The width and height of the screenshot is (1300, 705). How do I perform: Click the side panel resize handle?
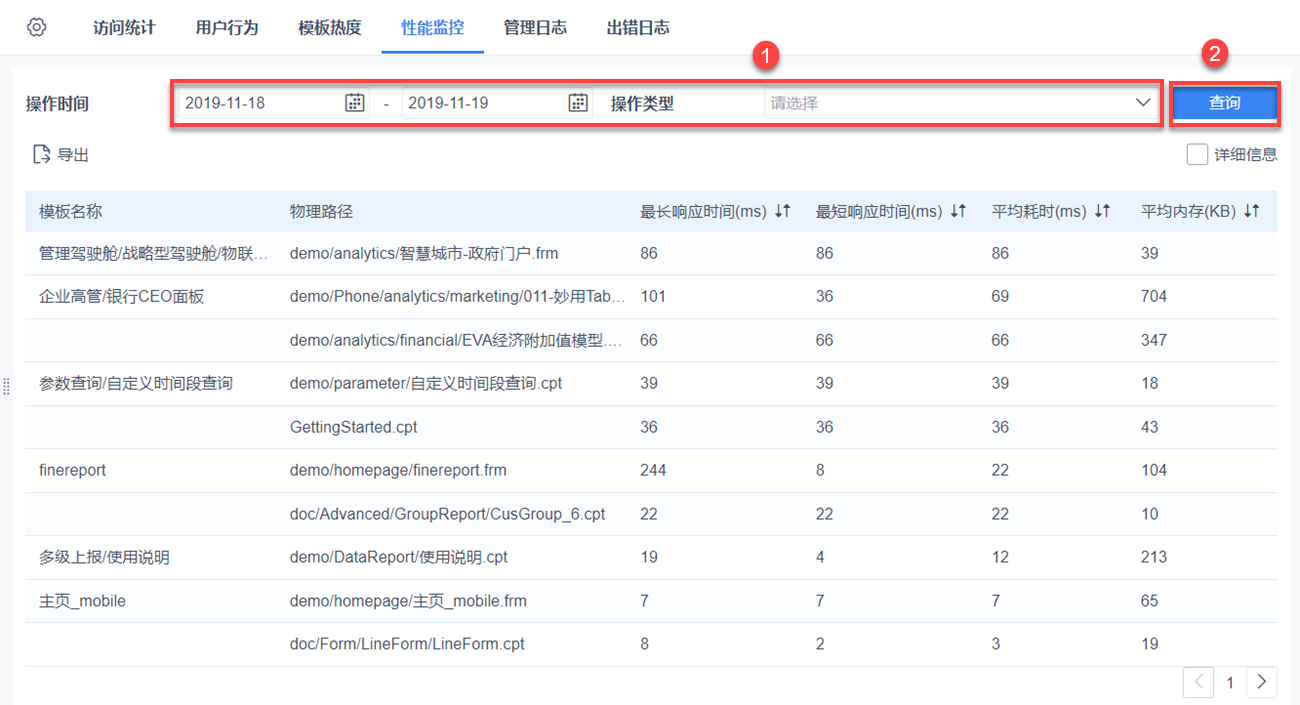coord(6,386)
